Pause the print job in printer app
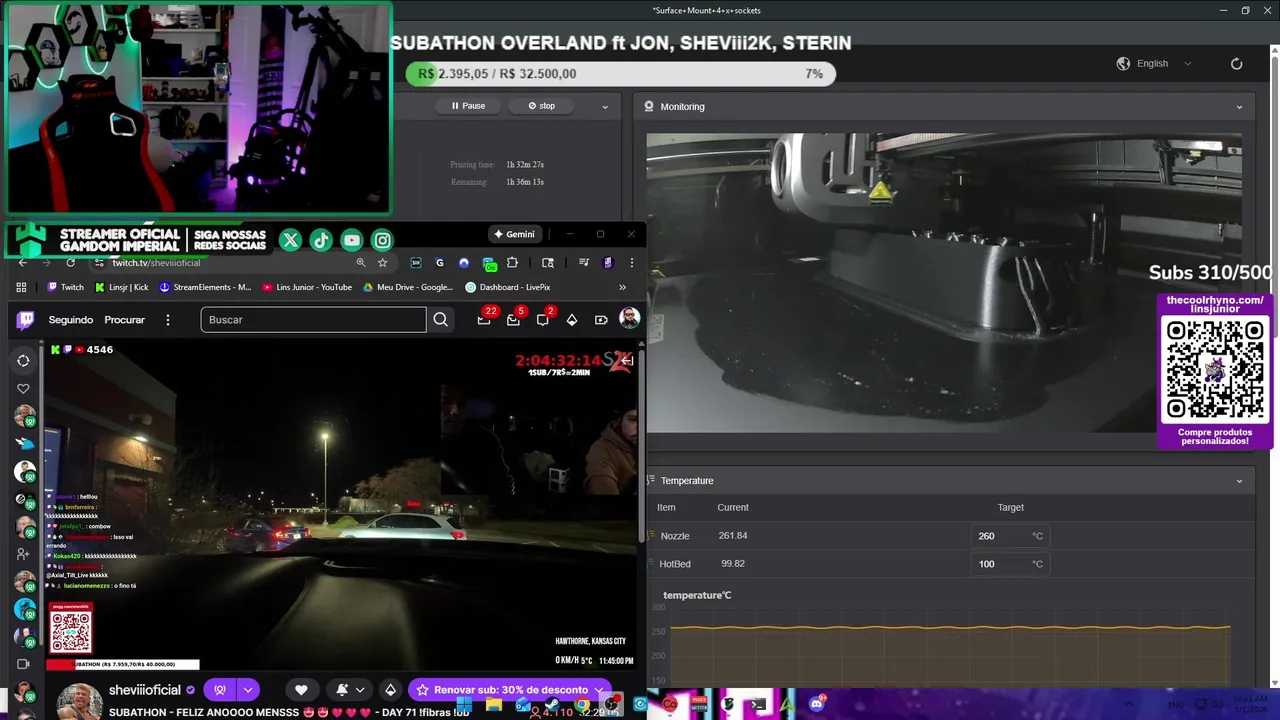1280x720 pixels. (468, 106)
